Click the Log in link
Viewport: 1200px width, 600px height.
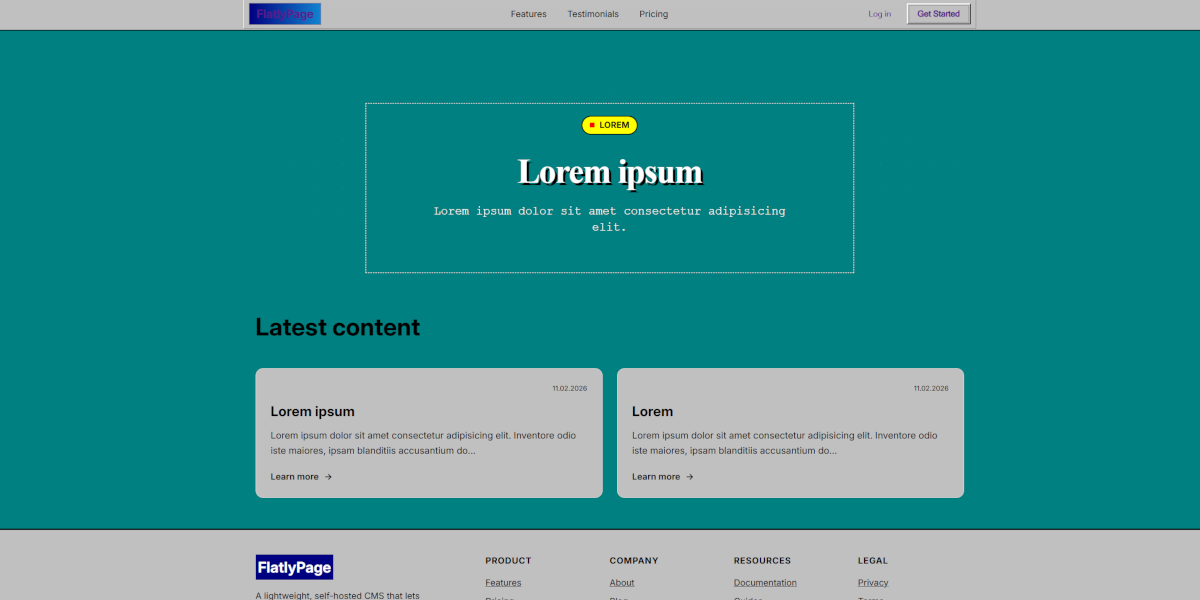point(879,14)
